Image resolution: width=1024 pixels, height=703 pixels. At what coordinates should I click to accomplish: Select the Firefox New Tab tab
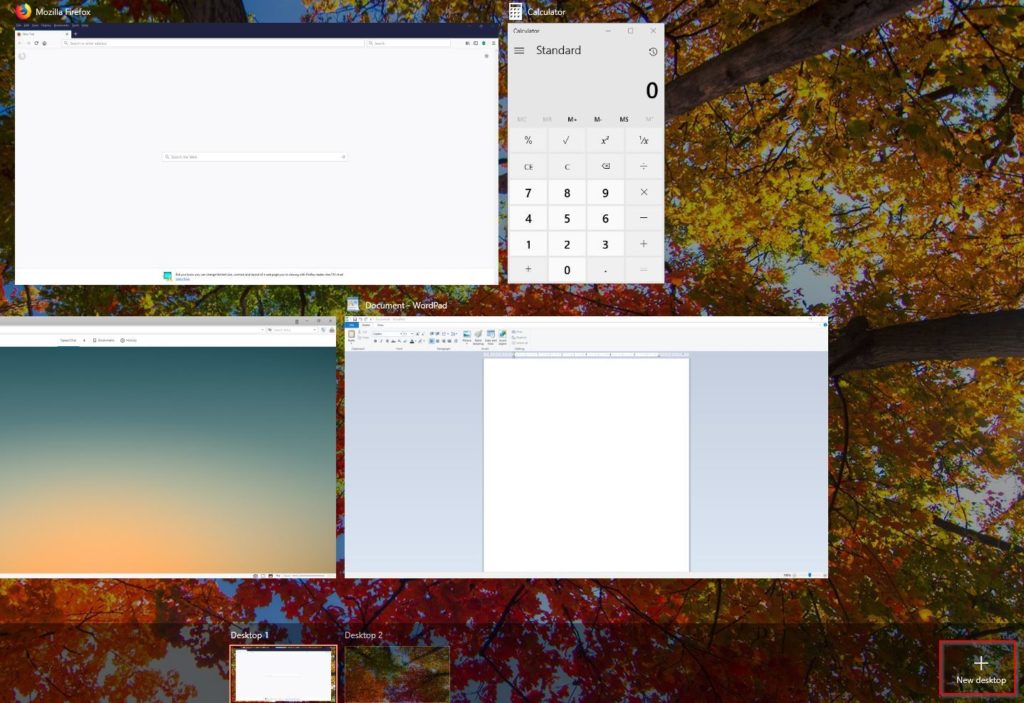coord(43,34)
